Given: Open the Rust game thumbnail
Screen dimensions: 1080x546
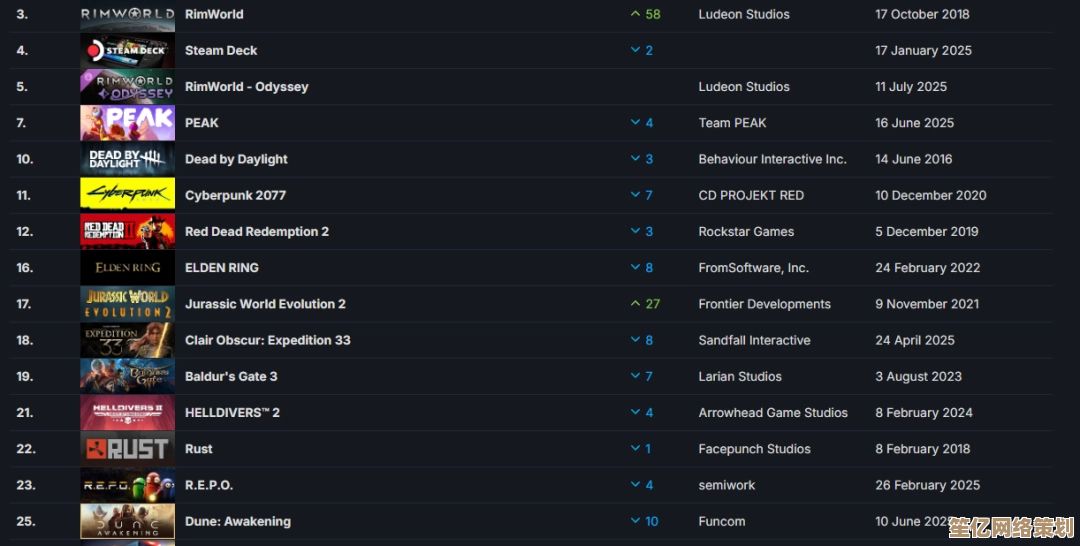Looking at the screenshot, I should coord(127,449).
